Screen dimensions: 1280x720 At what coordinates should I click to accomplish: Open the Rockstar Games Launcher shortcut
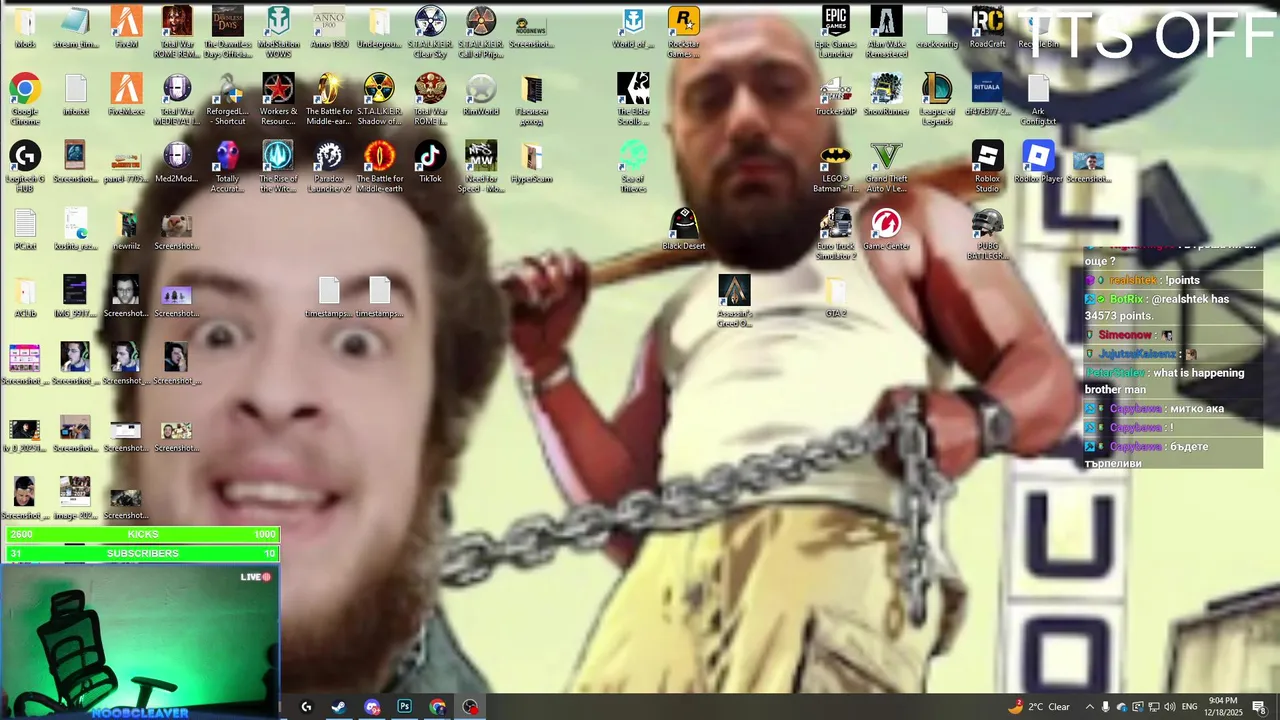click(x=684, y=32)
